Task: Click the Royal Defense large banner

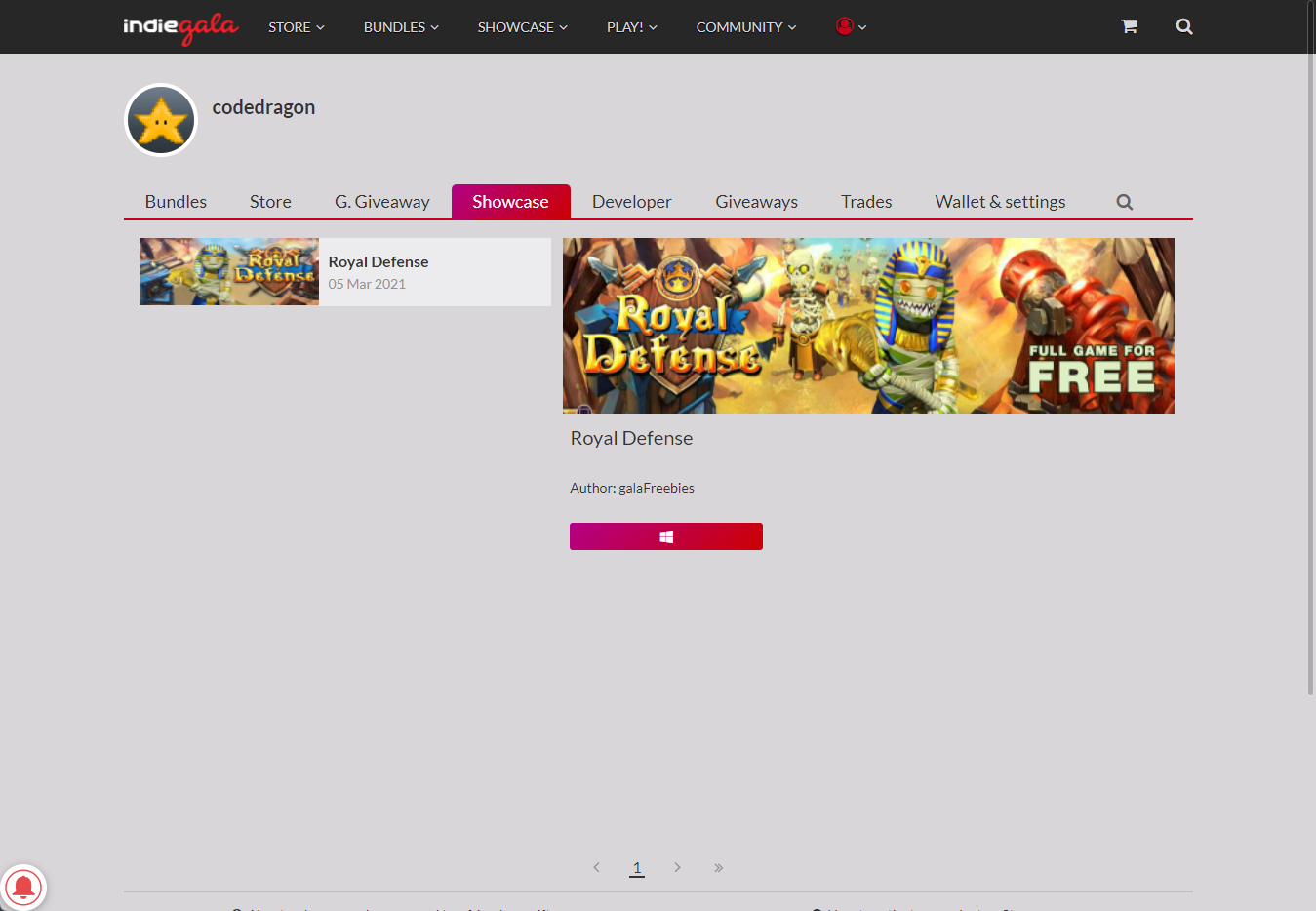Action: pyautogui.click(x=868, y=326)
